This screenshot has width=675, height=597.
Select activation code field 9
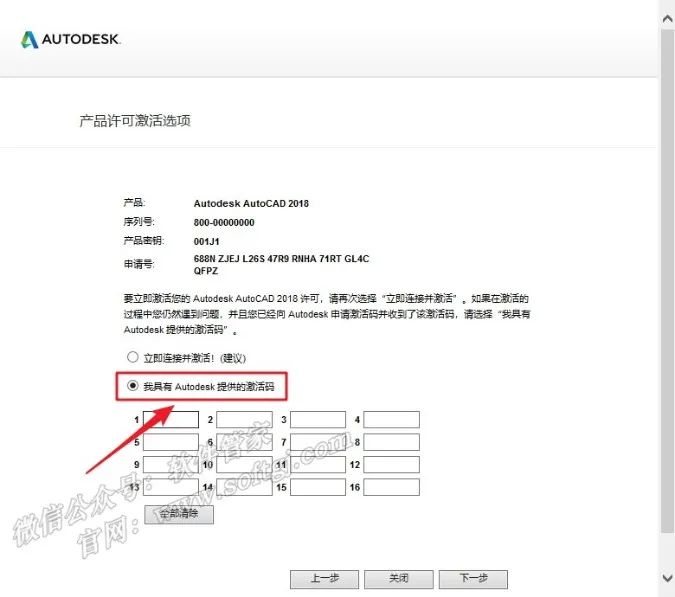(x=171, y=465)
